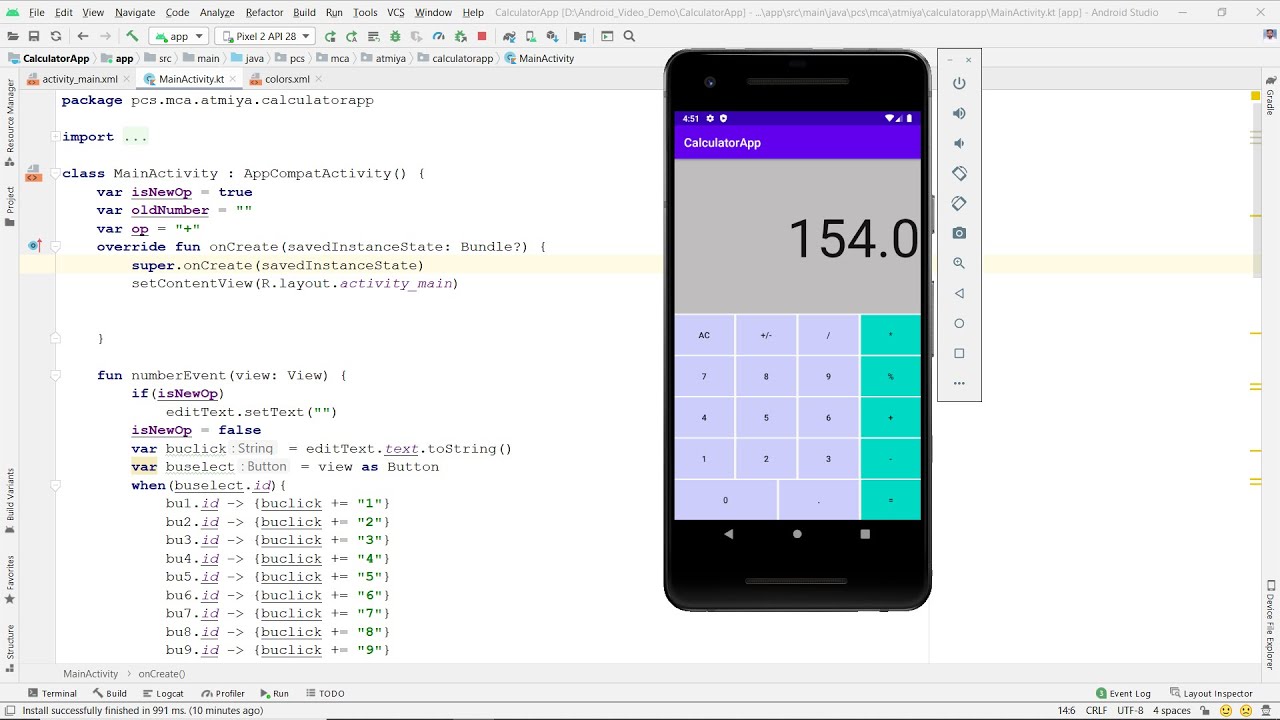Open the VCS menu
This screenshot has width=1280, height=720.
[395, 12]
